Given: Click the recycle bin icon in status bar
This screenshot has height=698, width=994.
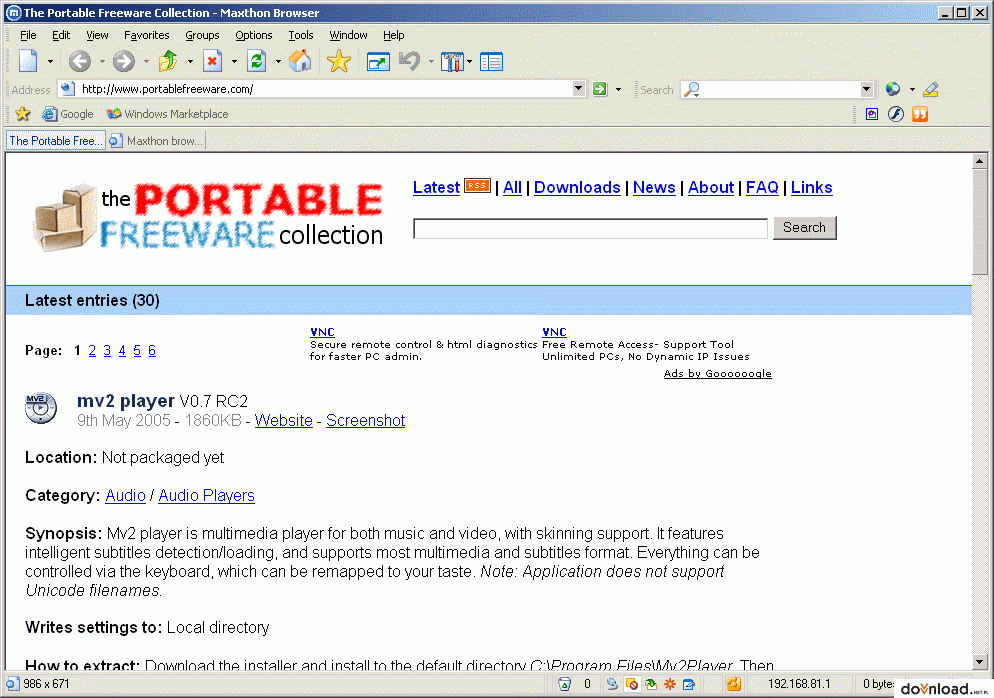Looking at the screenshot, I should pyautogui.click(x=564, y=684).
